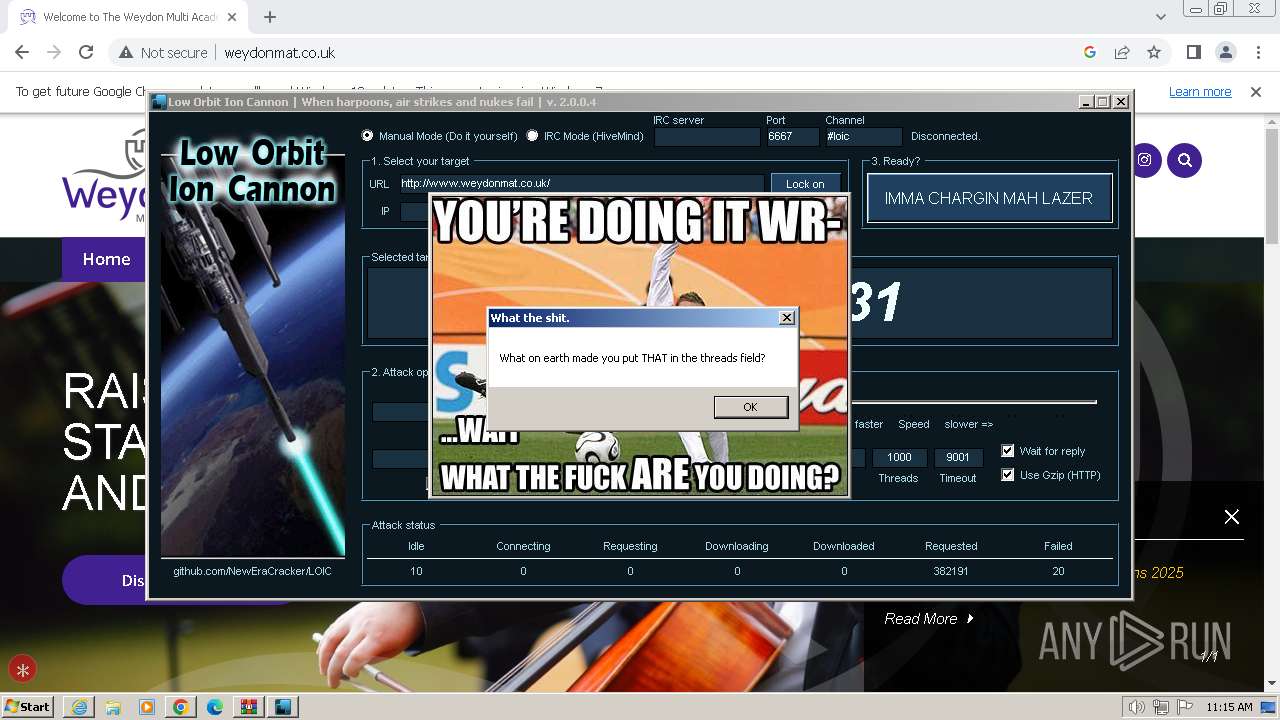Go back using Chrome's back arrow

[x=22, y=52]
